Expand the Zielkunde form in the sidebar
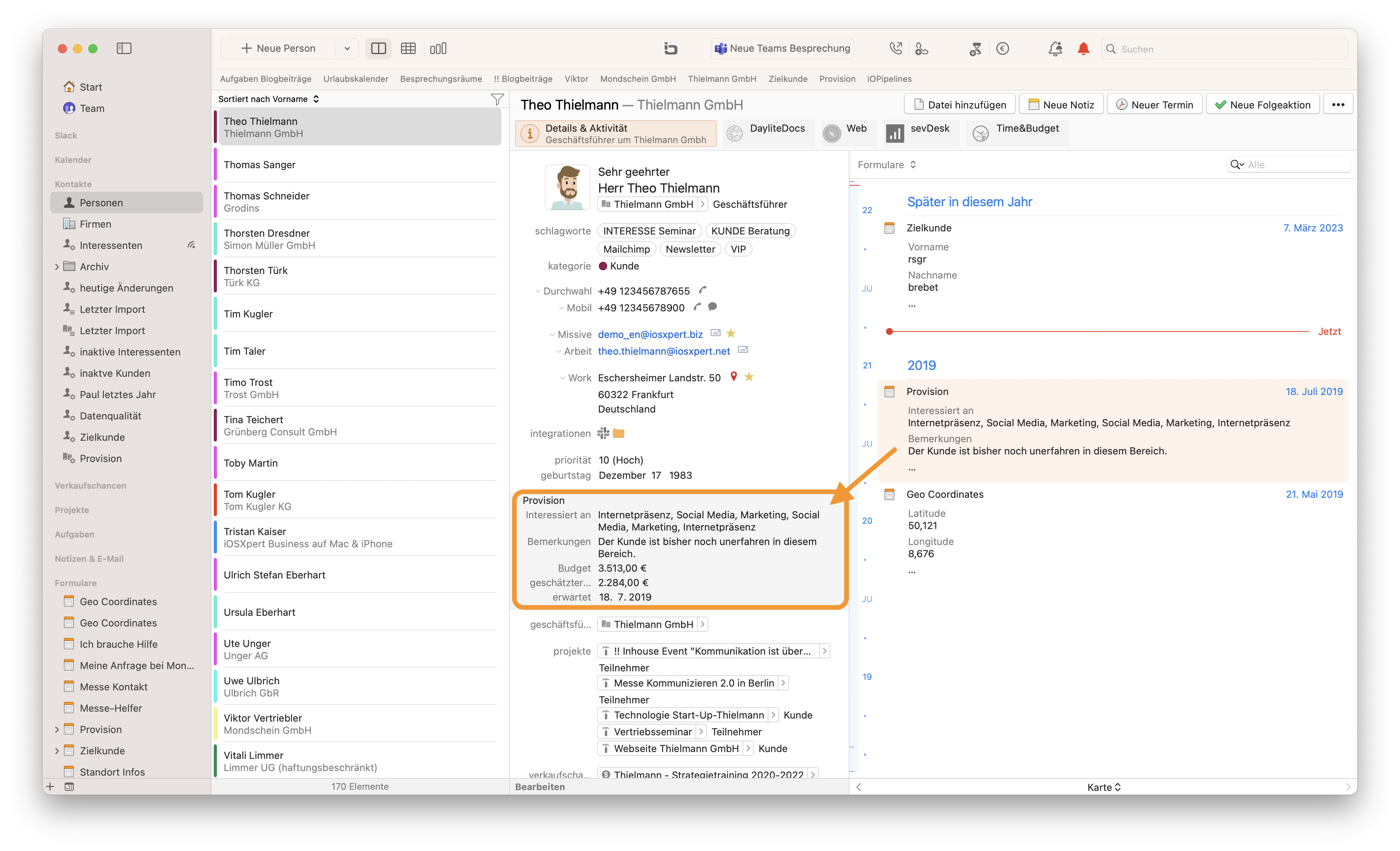Screen dimensions: 1400x851 click(57, 751)
